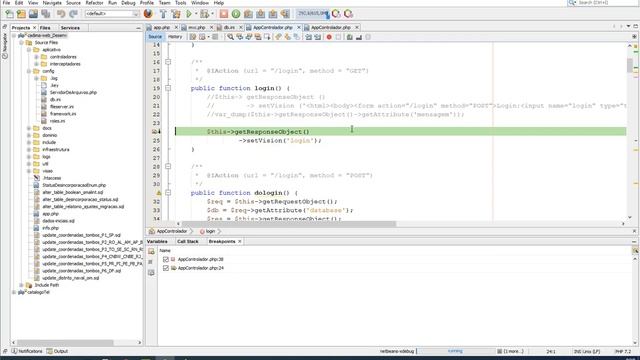Collapse the aplicativo folder node
The height and width of the screenshot is (360, 640).
pos(29,50)
